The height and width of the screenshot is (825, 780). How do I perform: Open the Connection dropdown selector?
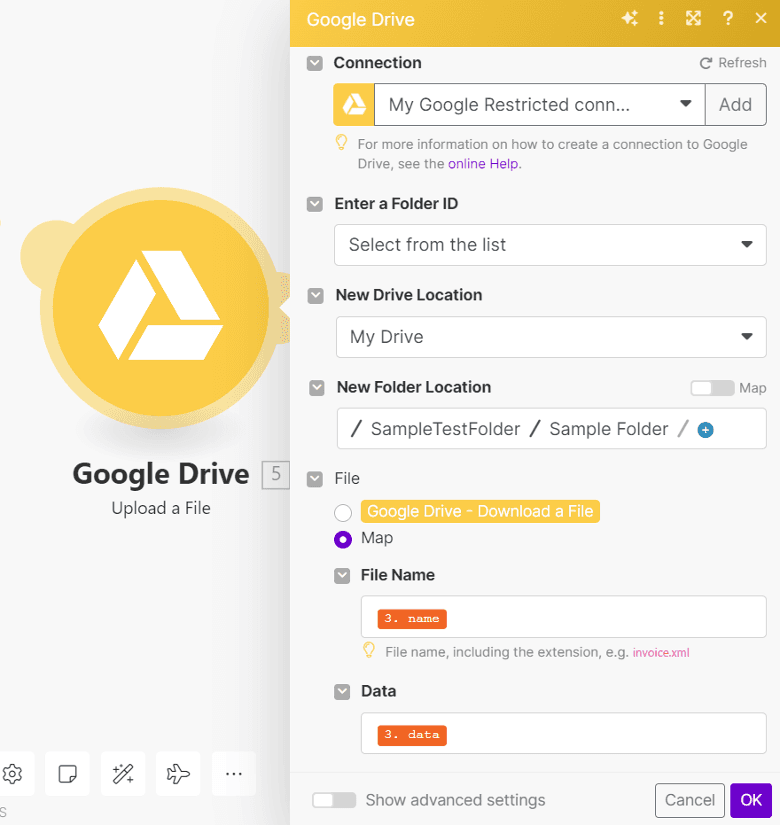pos(539,104)
